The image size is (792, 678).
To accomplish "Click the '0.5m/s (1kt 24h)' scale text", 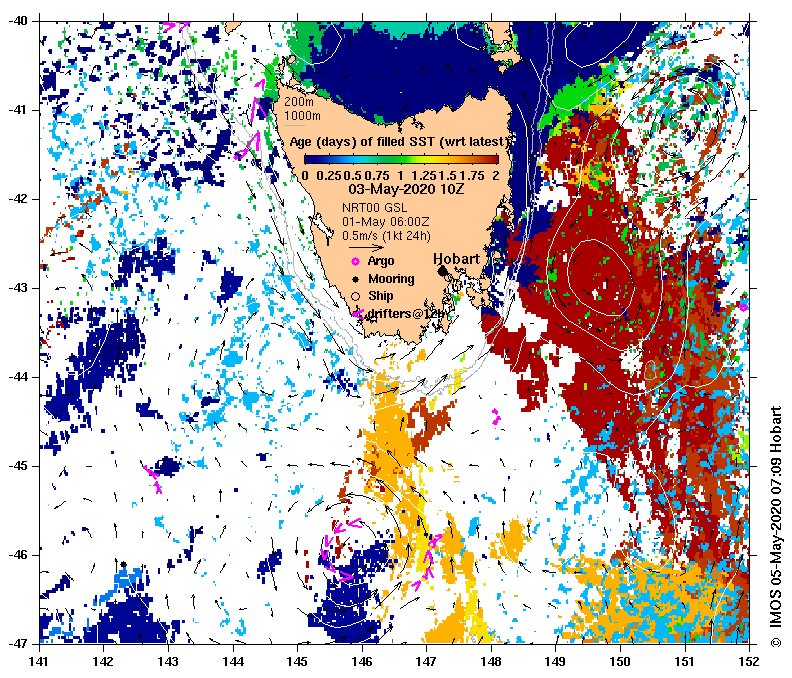I will coord(386,236).
